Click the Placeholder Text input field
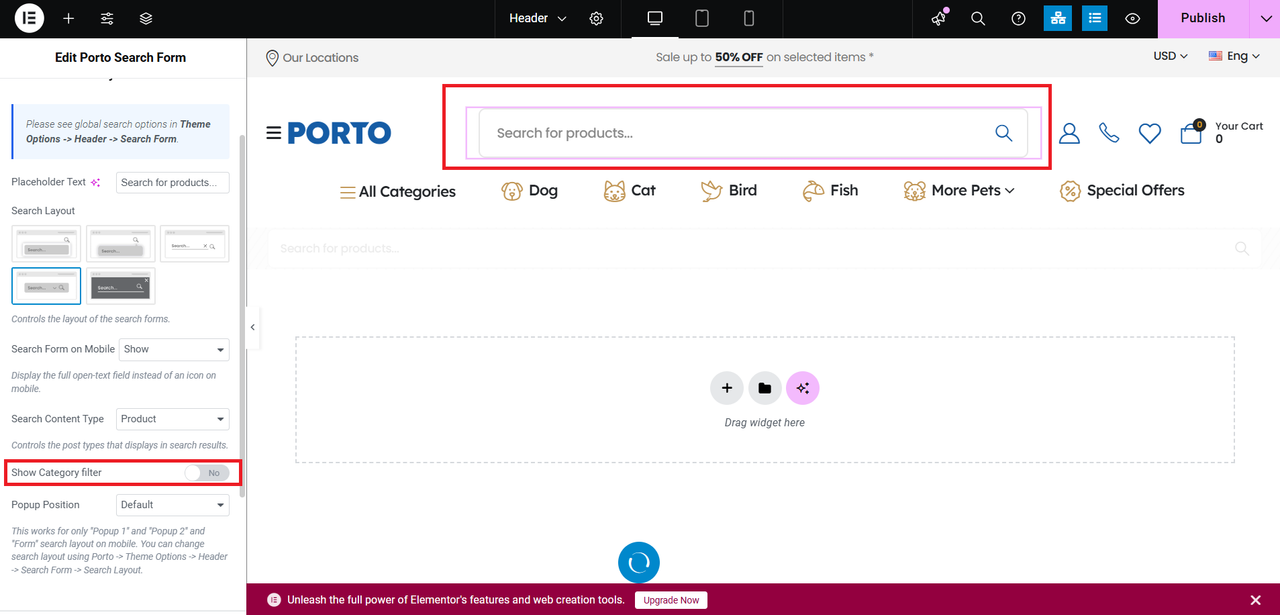The width and height of the screenshot is (1280, 615). coord(173,183)
